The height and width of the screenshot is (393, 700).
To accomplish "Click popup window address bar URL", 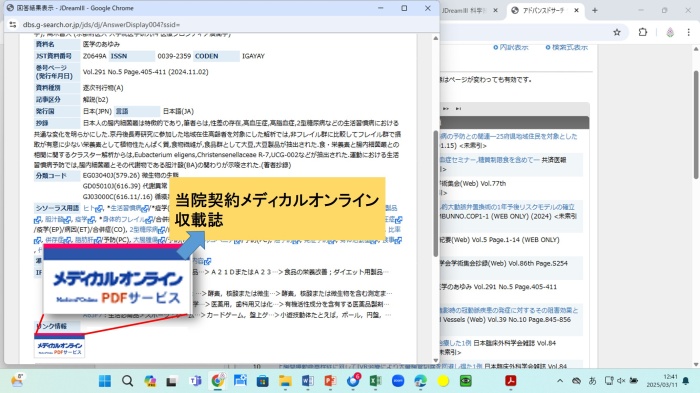I will pyautogui.click(x=101, y=25).
